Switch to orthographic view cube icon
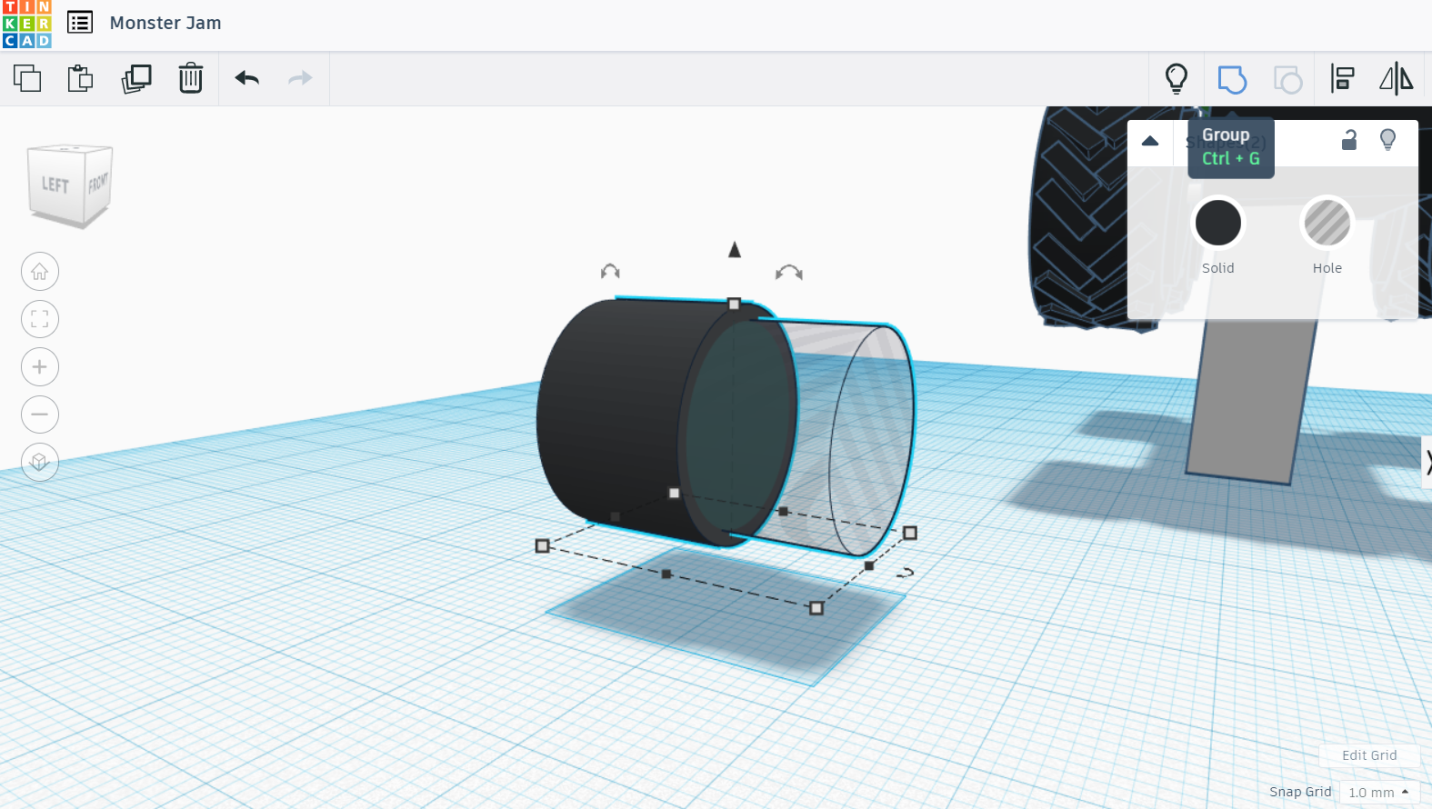1432x809 pixels. click(x=40, y=462)
